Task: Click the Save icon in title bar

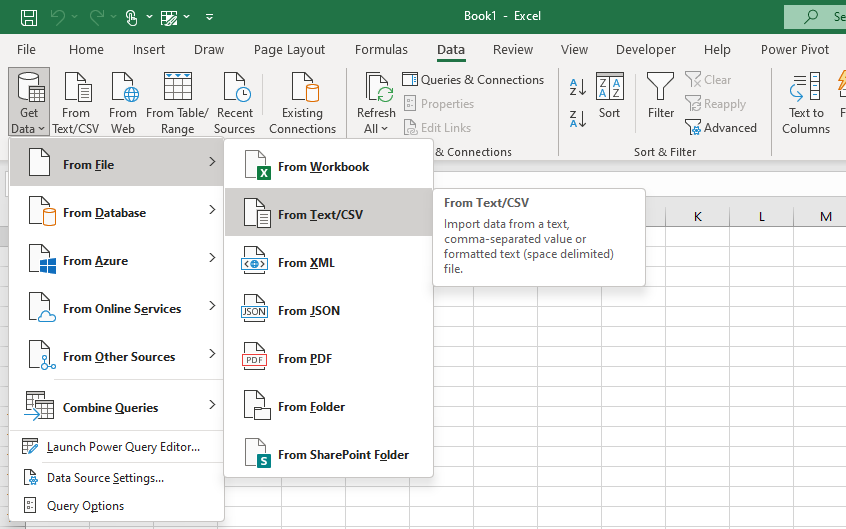Action: (29, 17)
